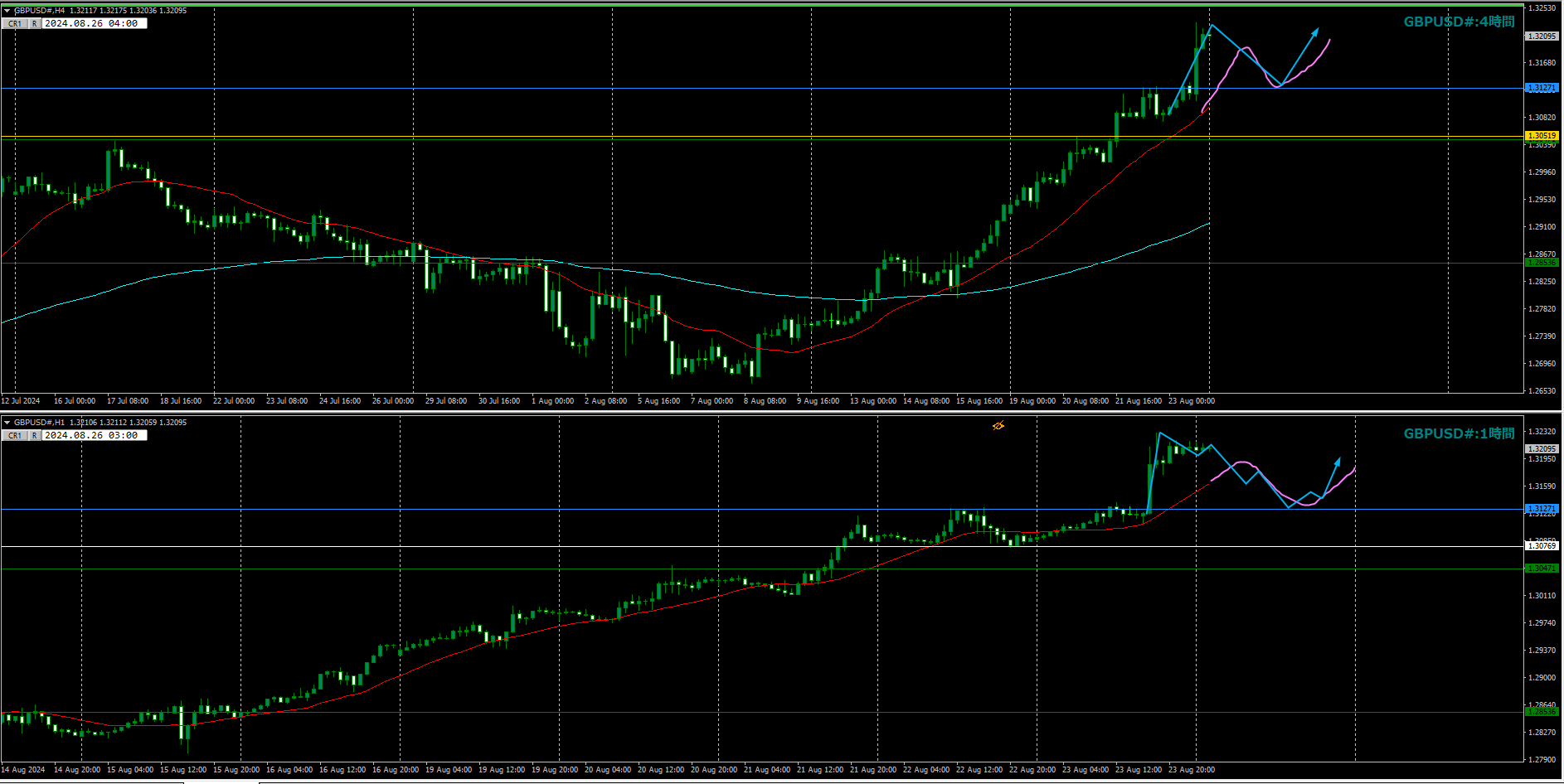
Task: Click the H1 chart date field 2024.08.26 03:00
Action: click(x=94, y=436)
